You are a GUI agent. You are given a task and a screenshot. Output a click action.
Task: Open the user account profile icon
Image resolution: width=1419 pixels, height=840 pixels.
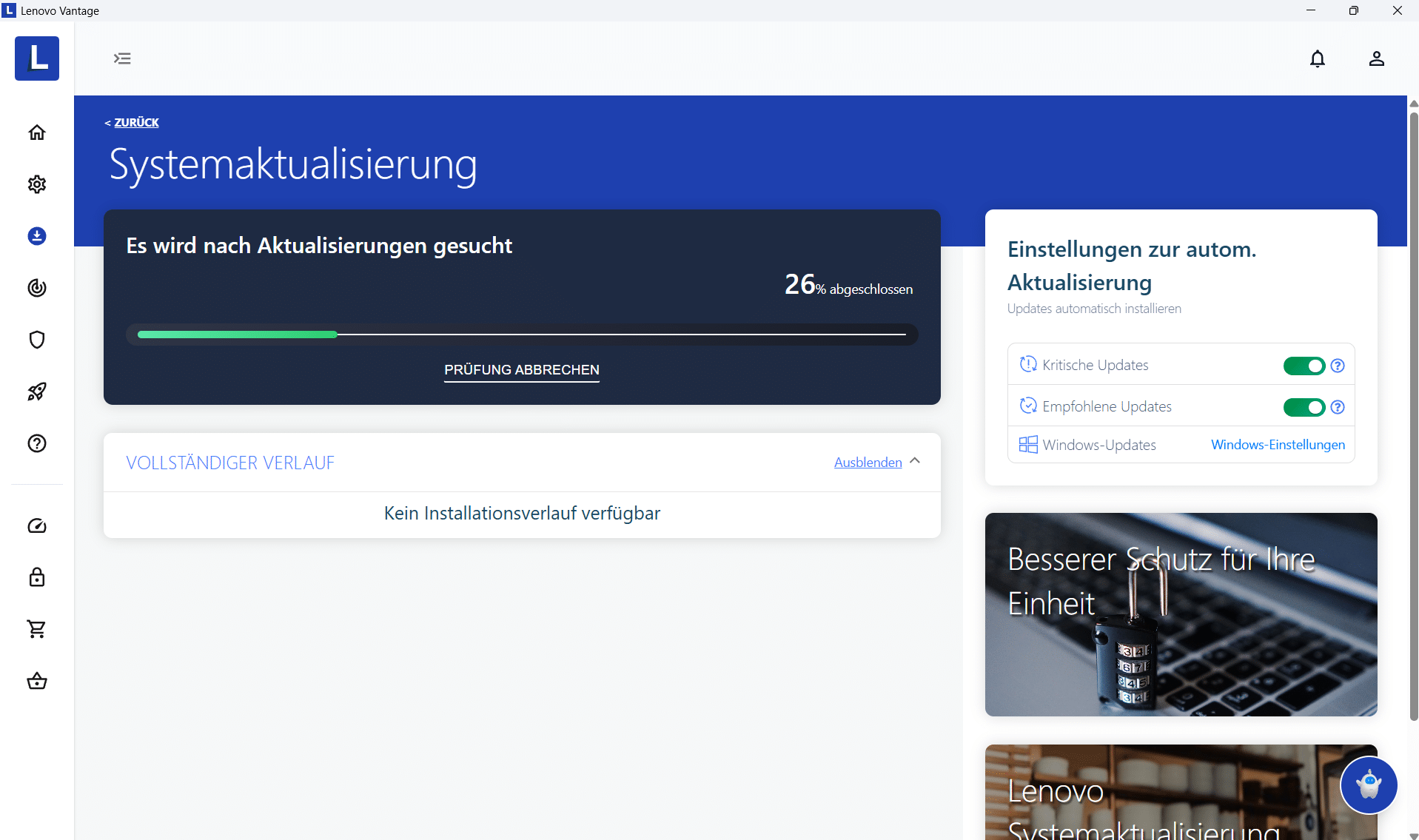pyautogui.click(x=1376, y=58)
